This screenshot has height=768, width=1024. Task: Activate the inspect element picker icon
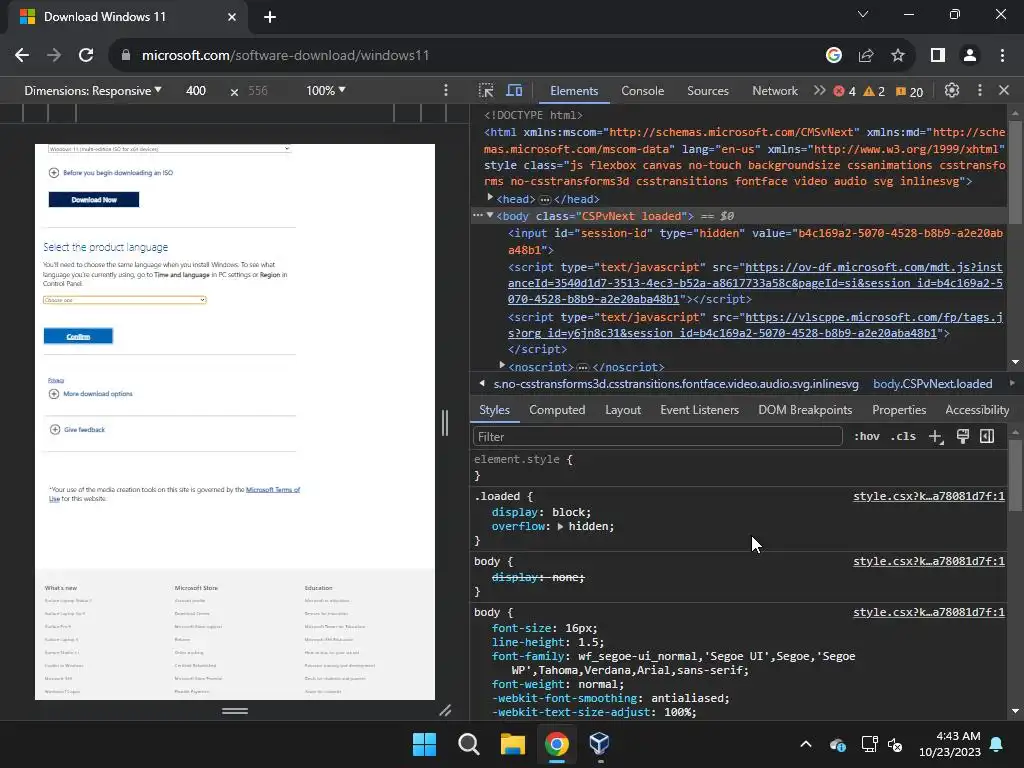click(486, 91)
